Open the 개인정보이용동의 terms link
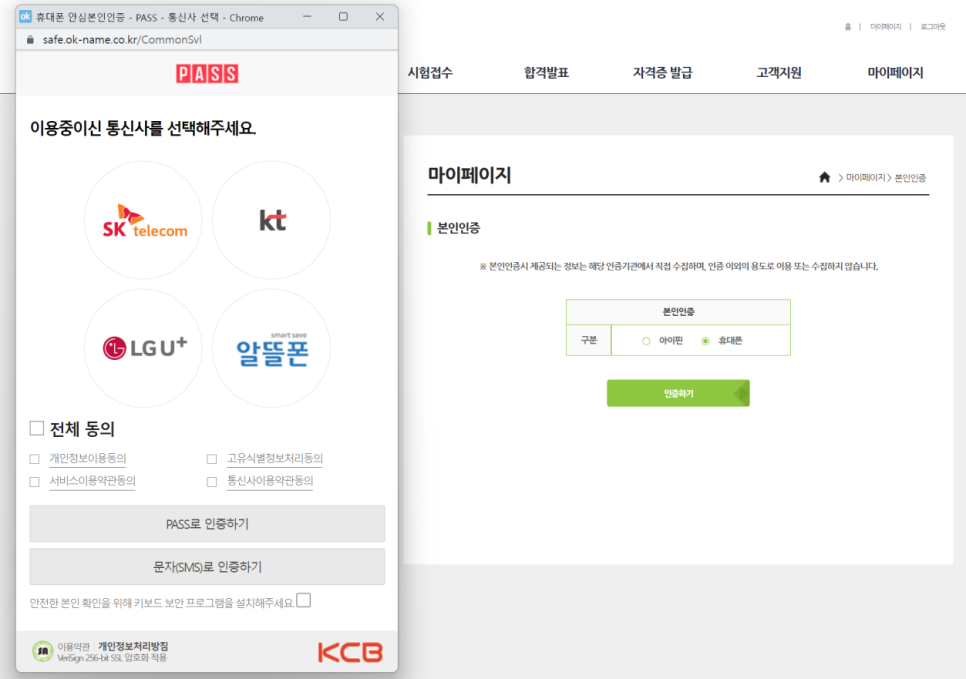The width and height of the screenshot is (966, 679). coord(87,458)
